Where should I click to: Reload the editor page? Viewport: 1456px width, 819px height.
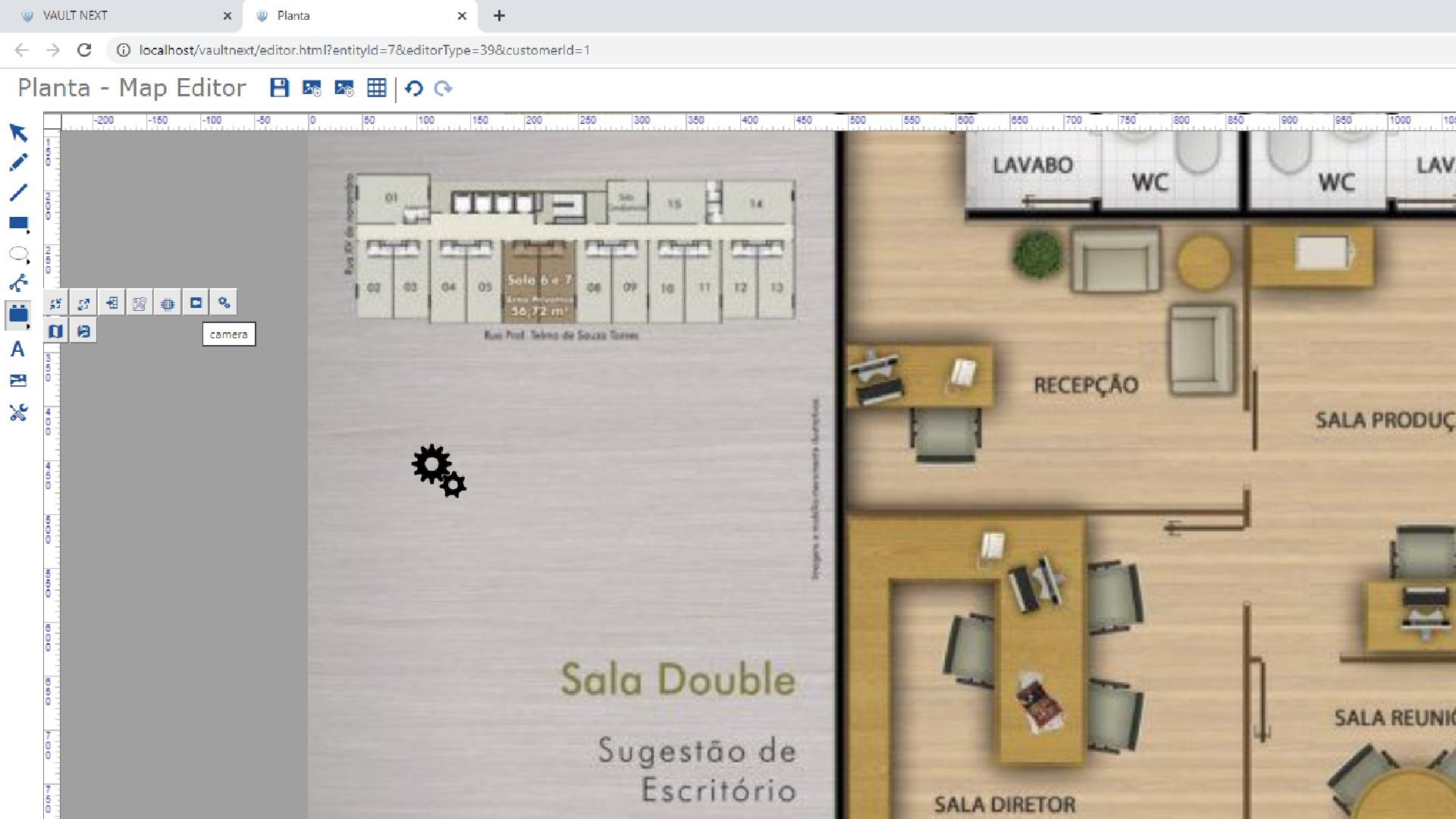pyautogui.click(x=84, y=50)
